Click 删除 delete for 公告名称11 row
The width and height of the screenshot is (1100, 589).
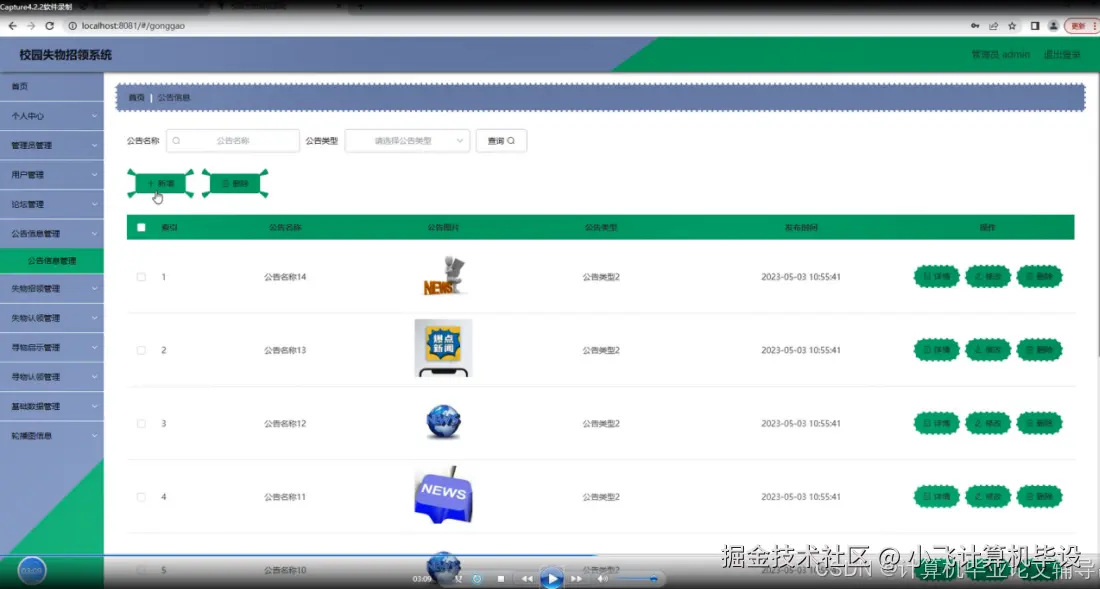tap(1040, 496)
